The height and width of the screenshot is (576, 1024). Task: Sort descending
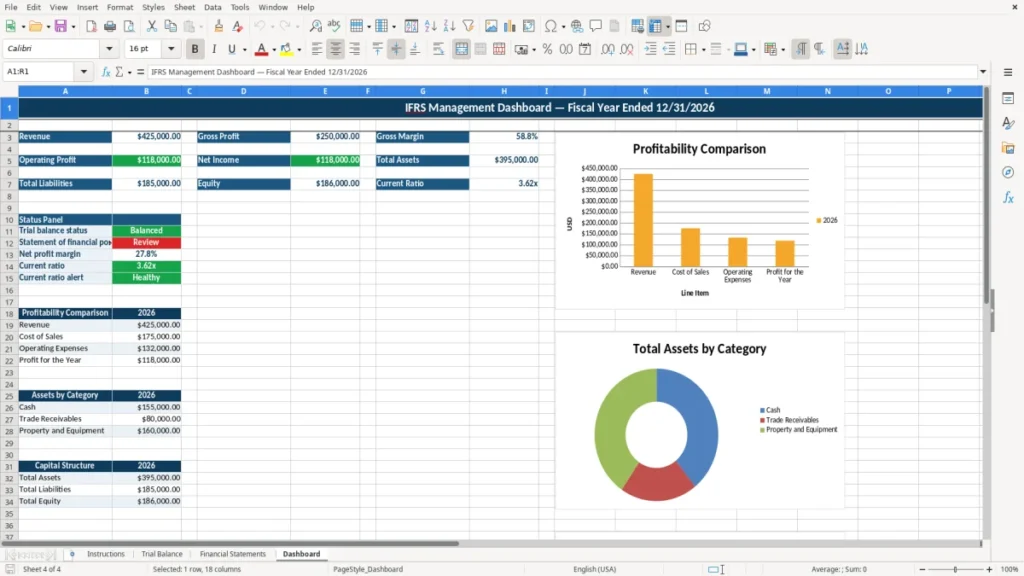click(x=449, y=26)
